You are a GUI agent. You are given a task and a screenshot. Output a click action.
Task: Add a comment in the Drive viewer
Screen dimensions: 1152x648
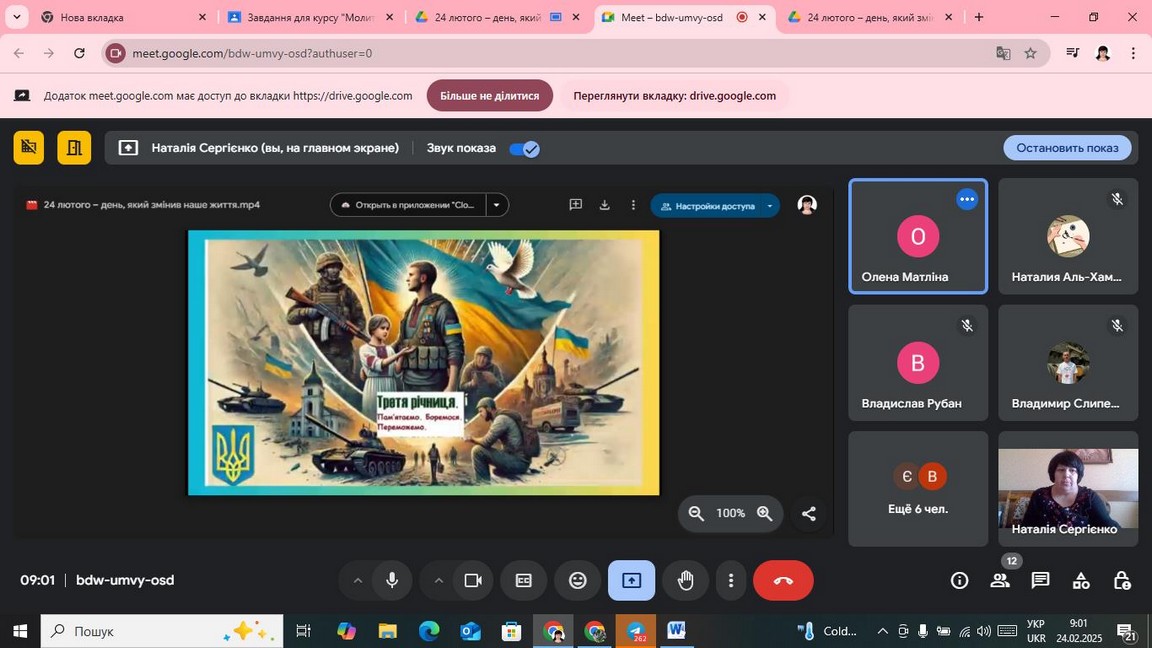[576, 205]
